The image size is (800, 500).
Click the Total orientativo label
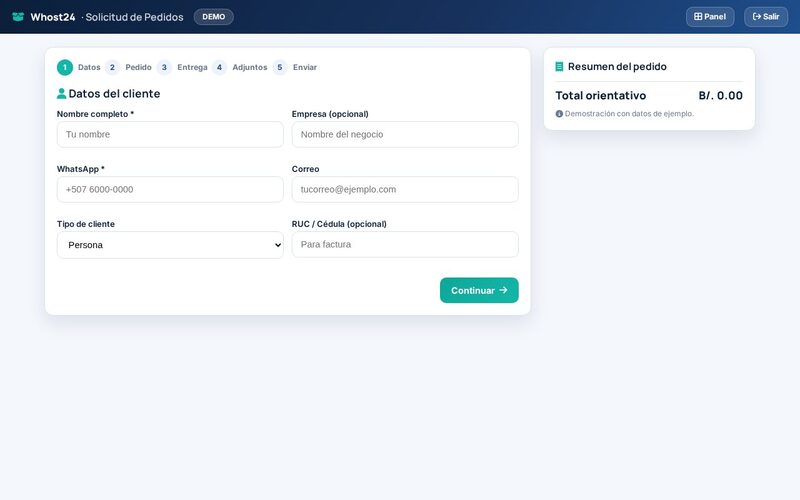(601, 95)
